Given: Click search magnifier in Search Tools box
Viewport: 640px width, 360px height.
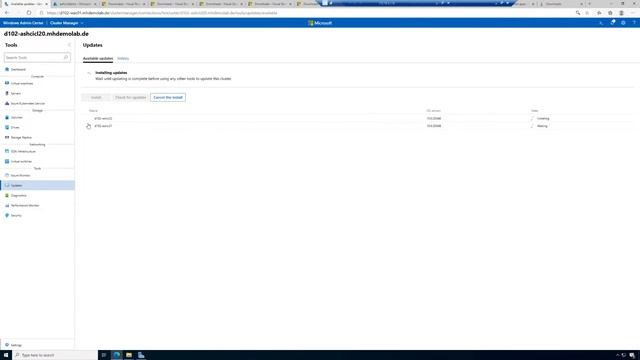Looking at the screenshot, I should coord(66,58).
